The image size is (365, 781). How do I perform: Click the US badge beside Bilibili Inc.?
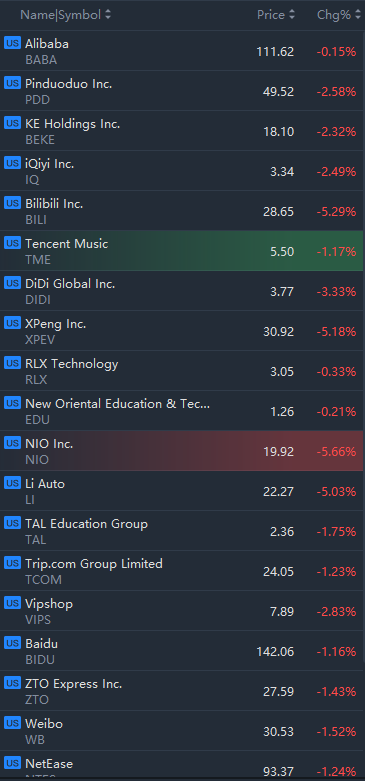click(x=12, y=203)
